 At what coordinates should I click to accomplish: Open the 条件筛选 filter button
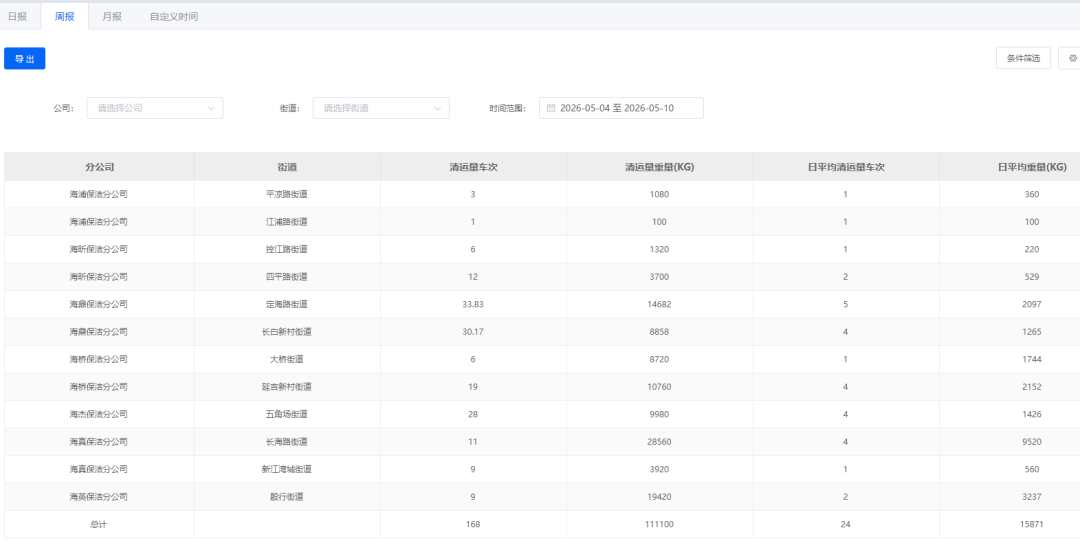pos(1023,59)
